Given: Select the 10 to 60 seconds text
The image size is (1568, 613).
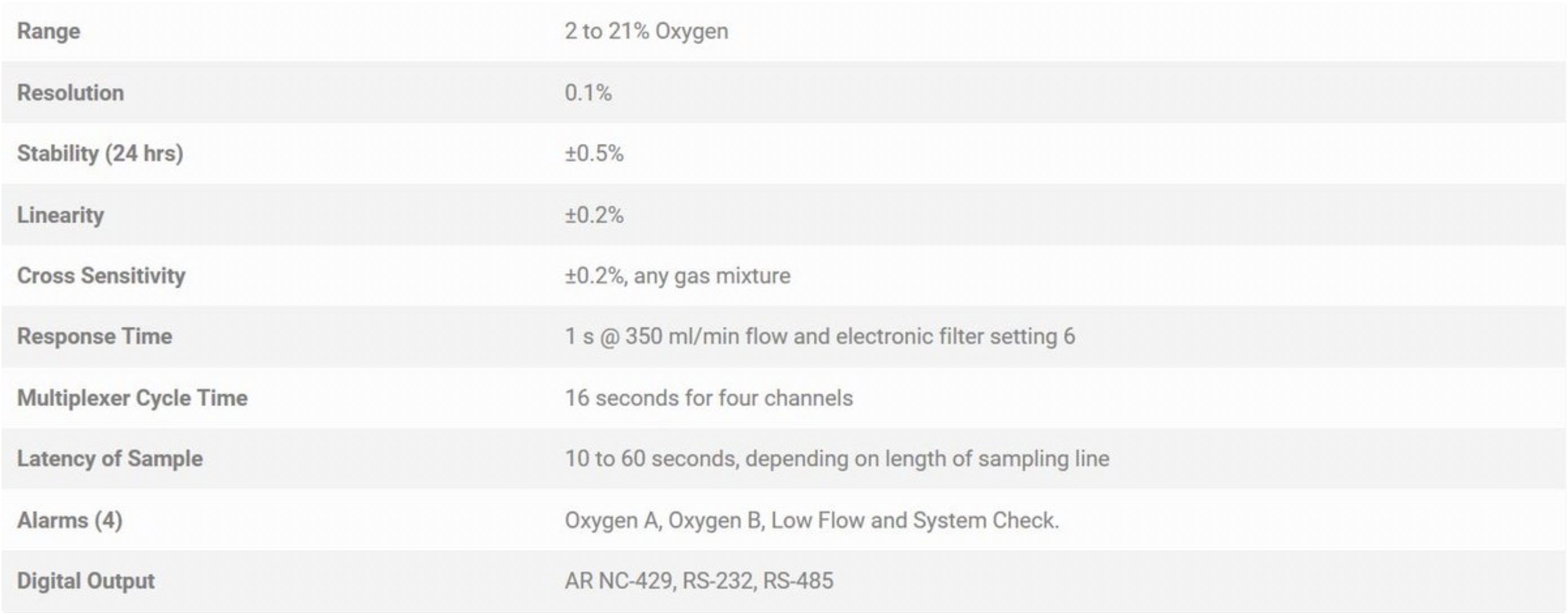Looking at the screenshot, I should tap(652, 459).
